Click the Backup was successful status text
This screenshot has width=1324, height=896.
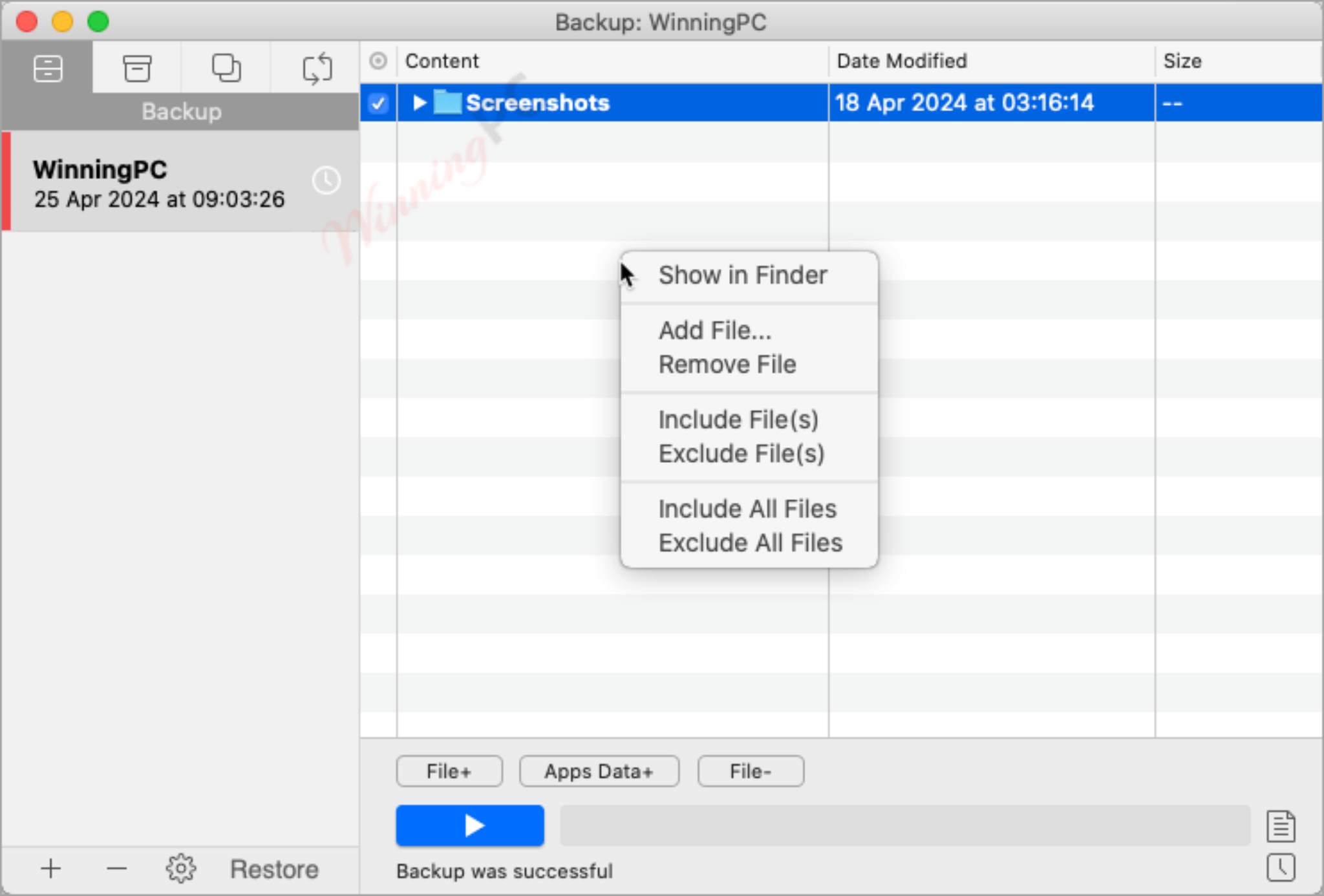[504, 871]
